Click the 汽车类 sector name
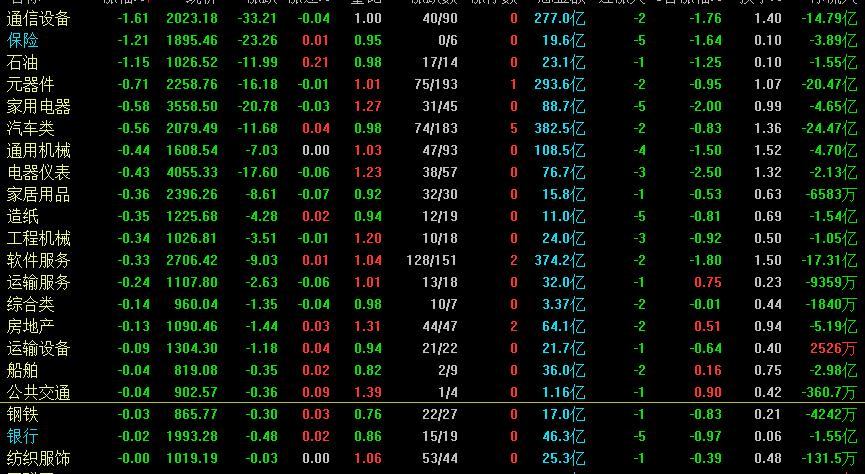Screen dimensions: 865x474 pyautogui.click(x=30, y=129)
